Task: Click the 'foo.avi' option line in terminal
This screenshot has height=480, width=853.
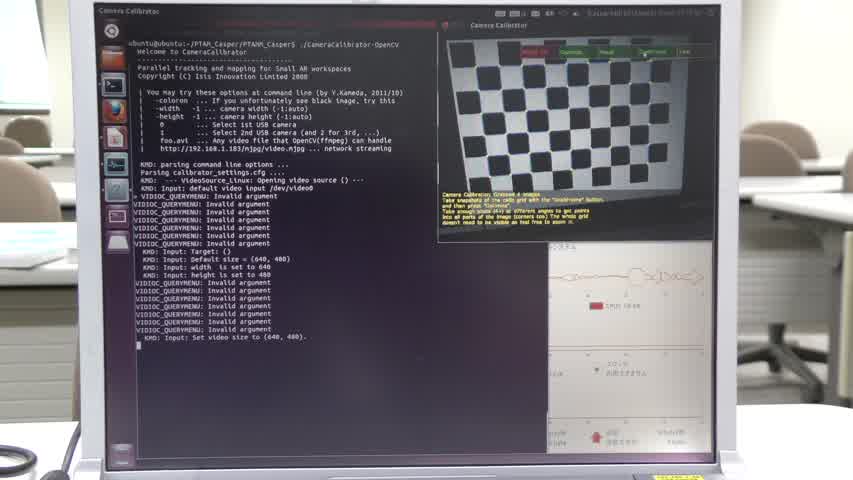Action: tap(276, 140)
